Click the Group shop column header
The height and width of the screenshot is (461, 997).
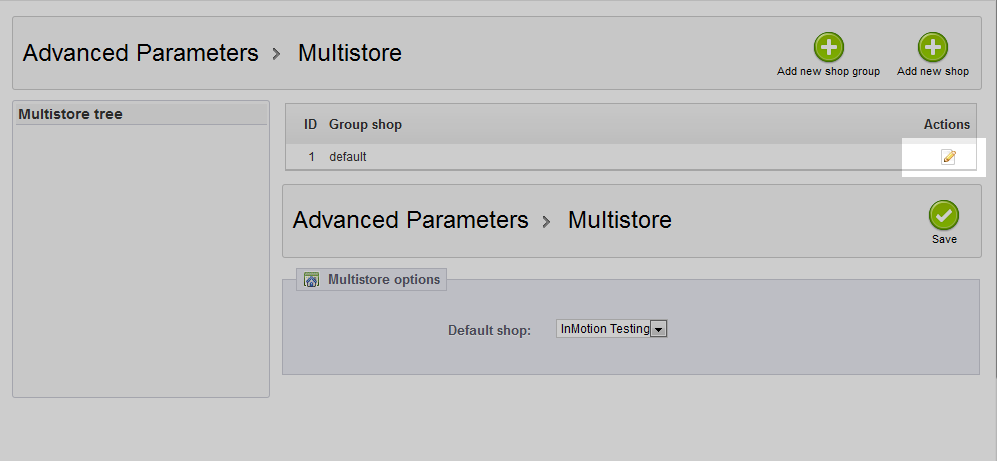tap(365, 125)
